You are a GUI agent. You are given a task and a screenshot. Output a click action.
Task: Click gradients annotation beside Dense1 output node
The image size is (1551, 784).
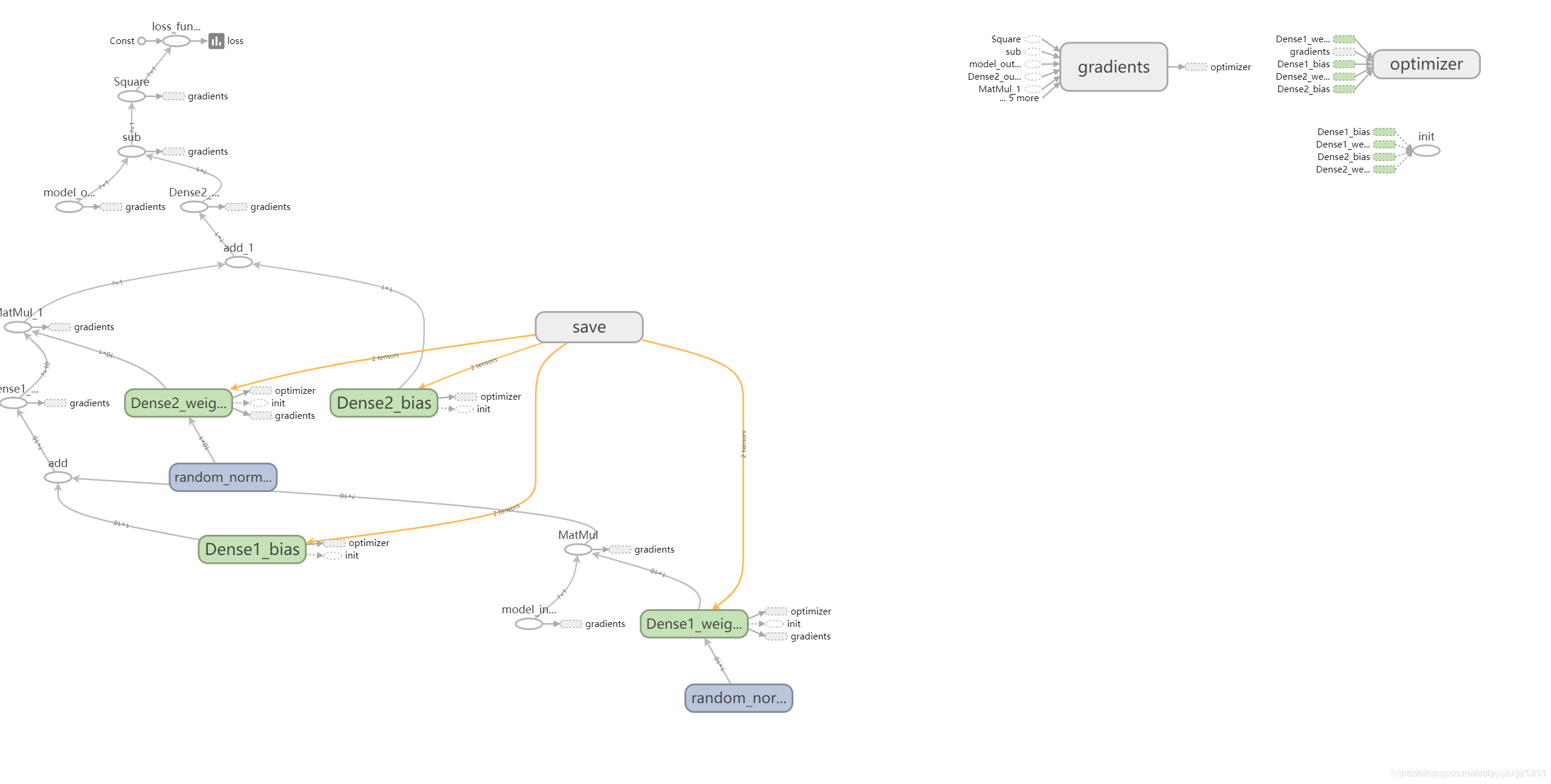coord(78,403)
